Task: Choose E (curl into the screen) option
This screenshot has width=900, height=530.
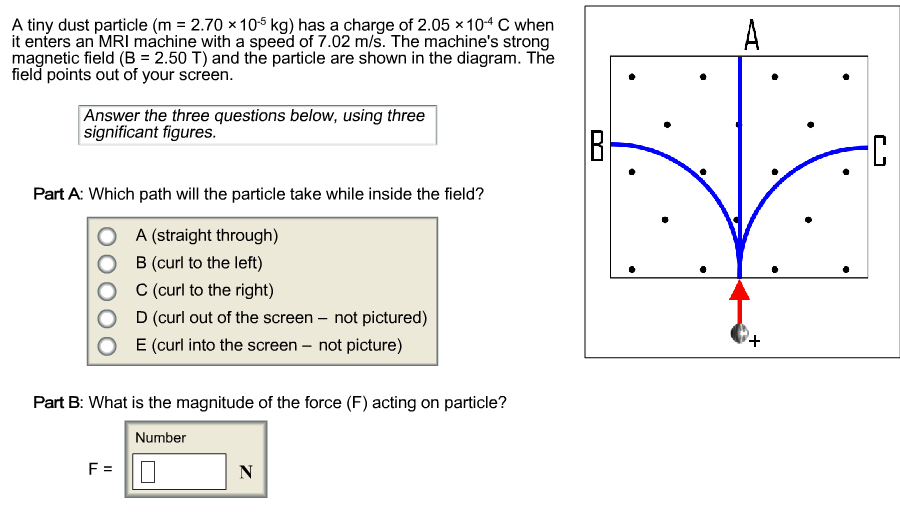Action: (107, 346)
